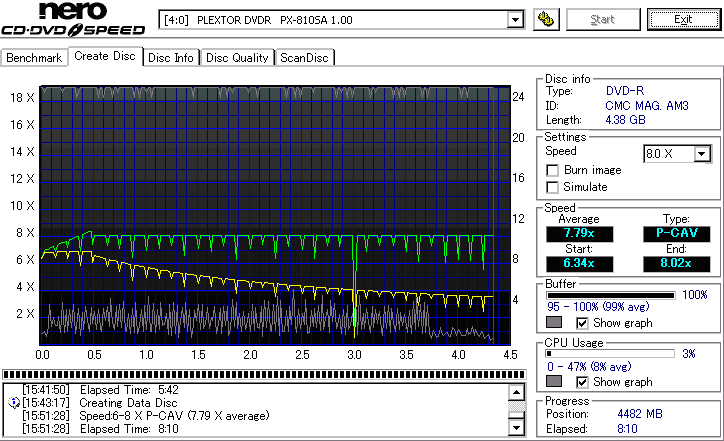Click the Exit button
The image size is (724, 441).
(x=683, y=19)
